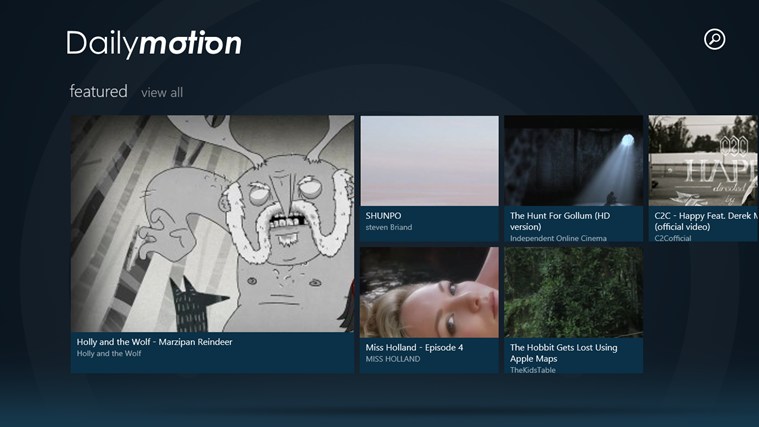759x427 pixels.
Task: Open the Miss Holland Episode 4 thumbnail
Action: (x=429, y=292)
